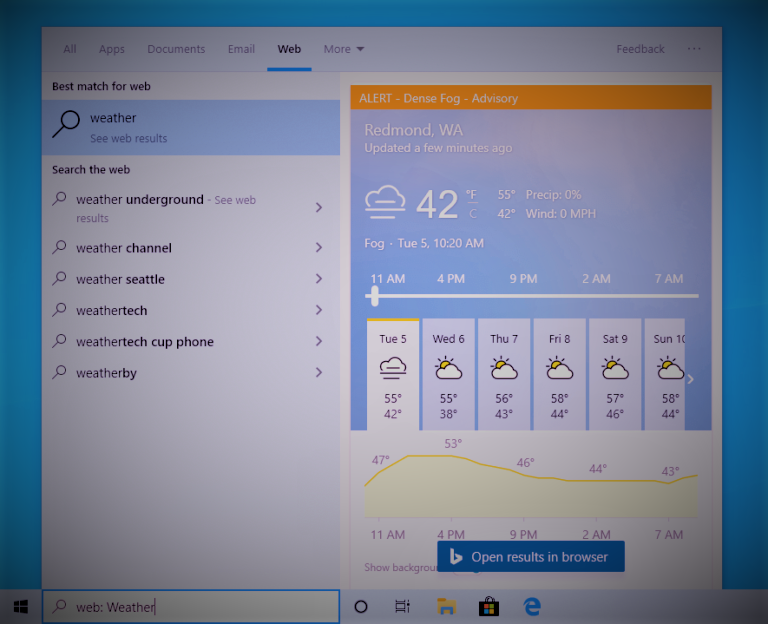Image resolution: width=768 pixels, height=624 pixels.
Task: Expand weathertech suggestion arrow
Action: [319, 310]
